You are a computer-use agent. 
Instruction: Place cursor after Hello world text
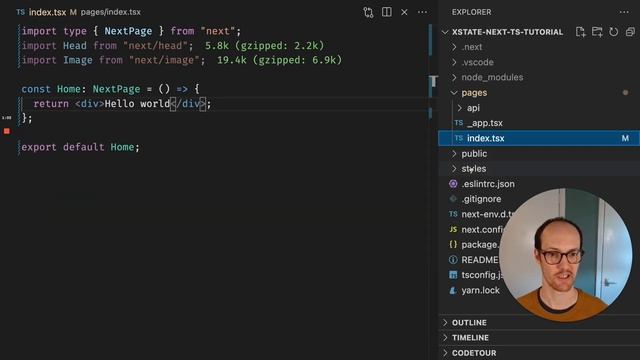pyautogui.click(x=170, y=104)
